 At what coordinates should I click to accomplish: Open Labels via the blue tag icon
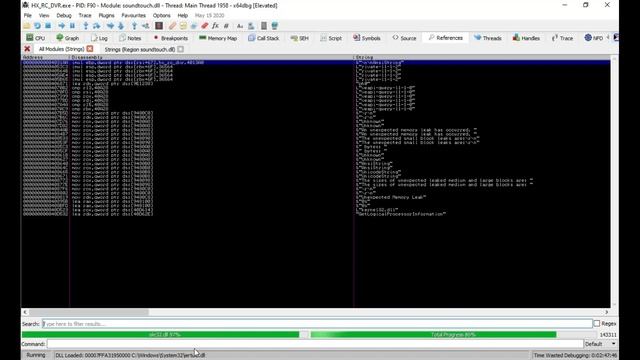point(194,26)
